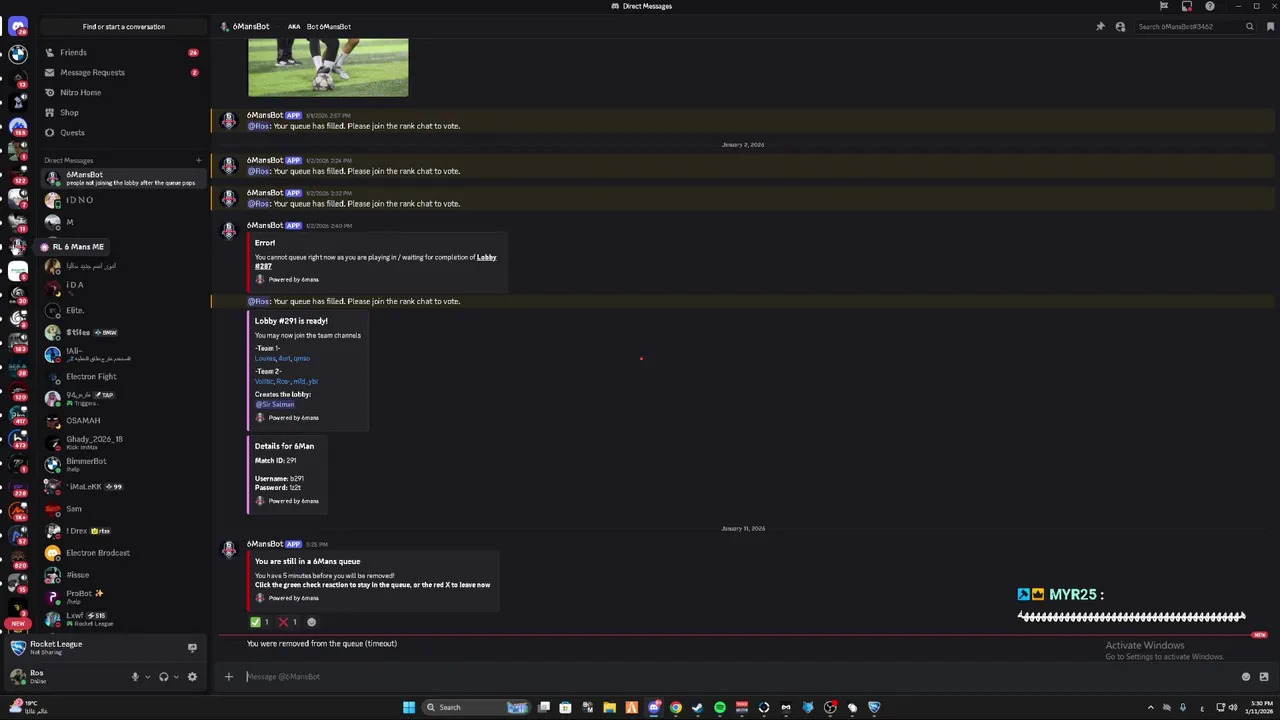1280x720 pixels.
Task: Open Lobby #287 link in error message
Action: click(375, 262)
